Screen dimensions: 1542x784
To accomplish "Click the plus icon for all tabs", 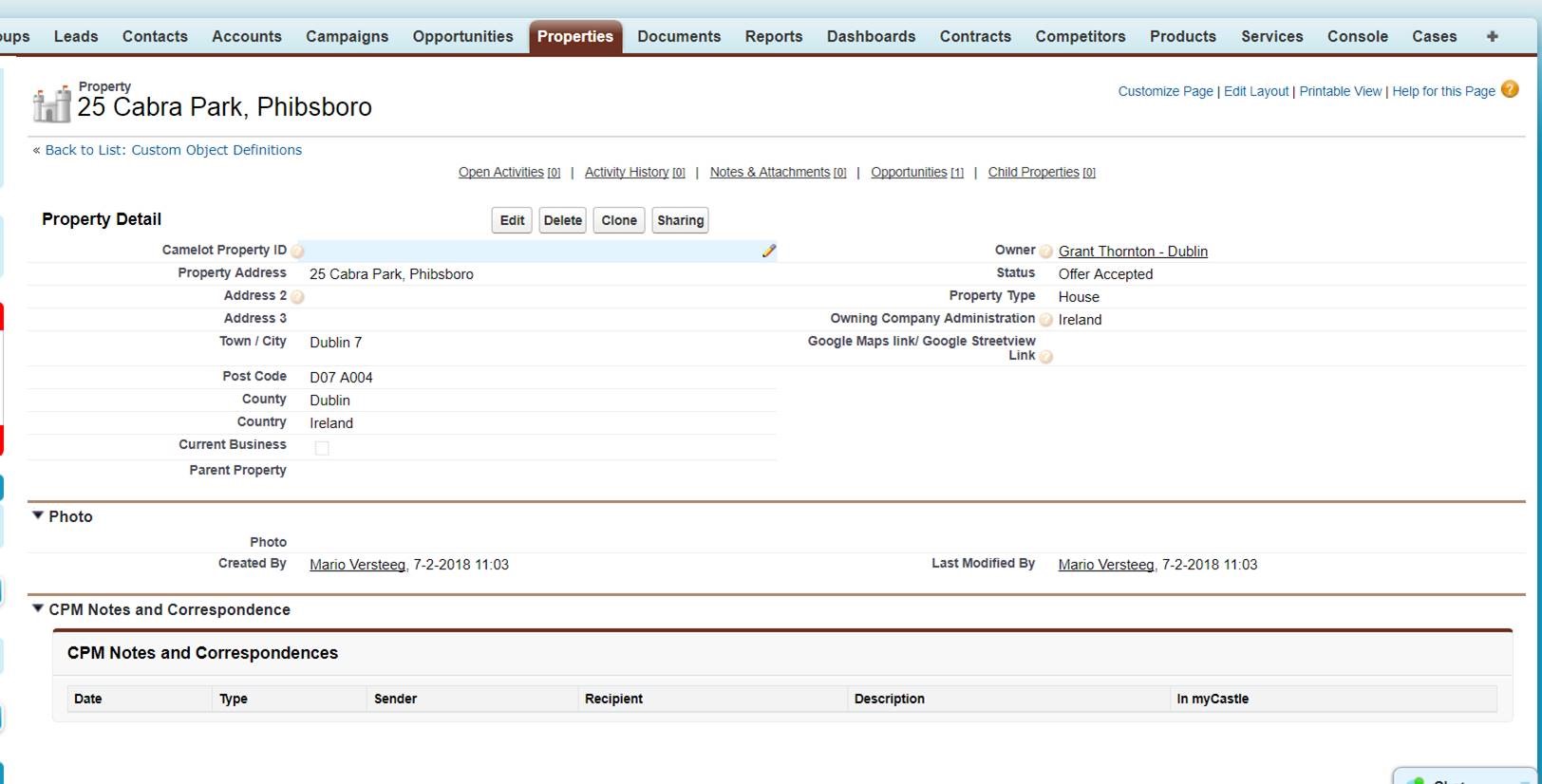I will click(x=1492, y=36).
